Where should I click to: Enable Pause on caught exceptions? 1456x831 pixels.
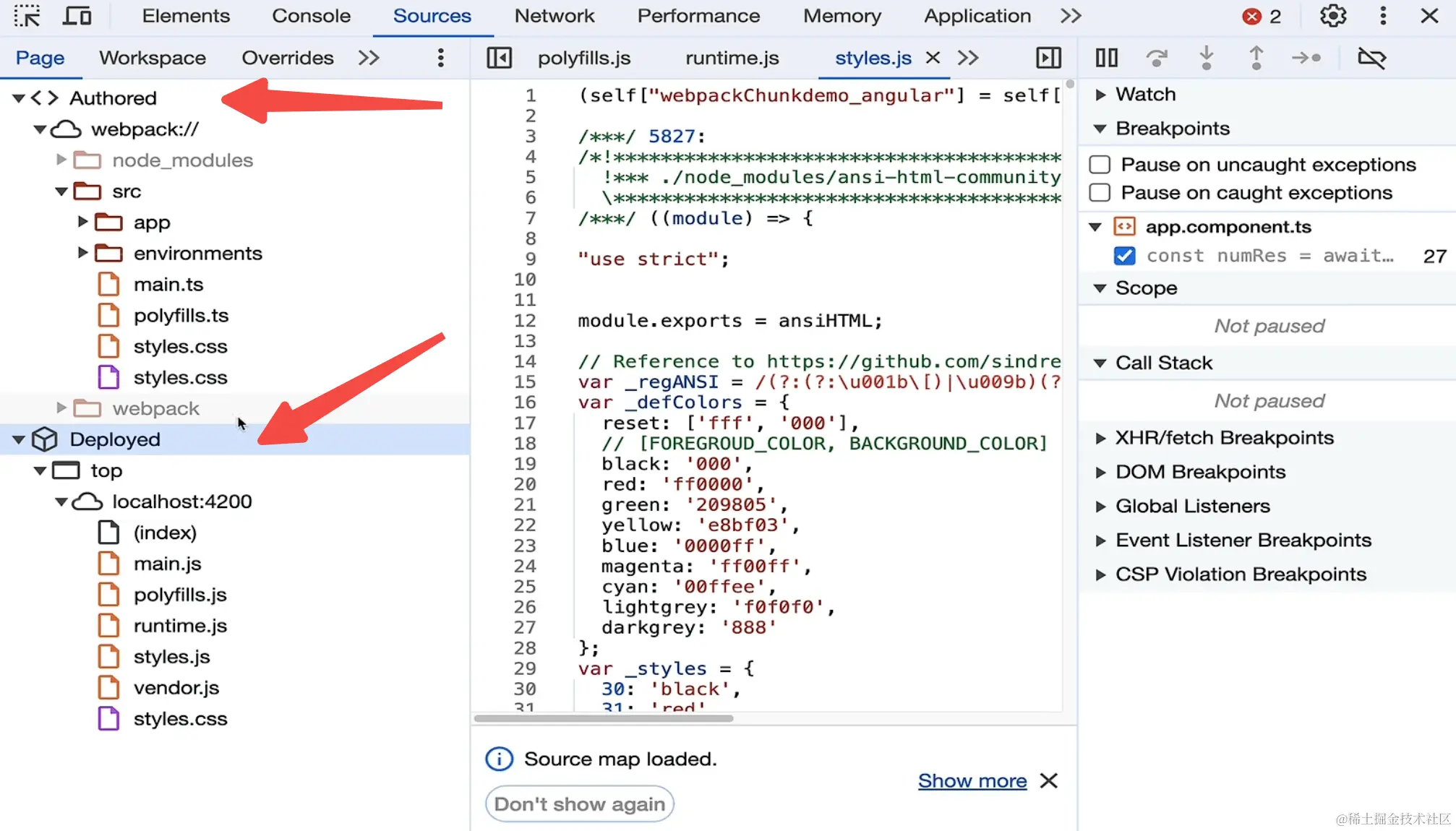(1100, 193)
